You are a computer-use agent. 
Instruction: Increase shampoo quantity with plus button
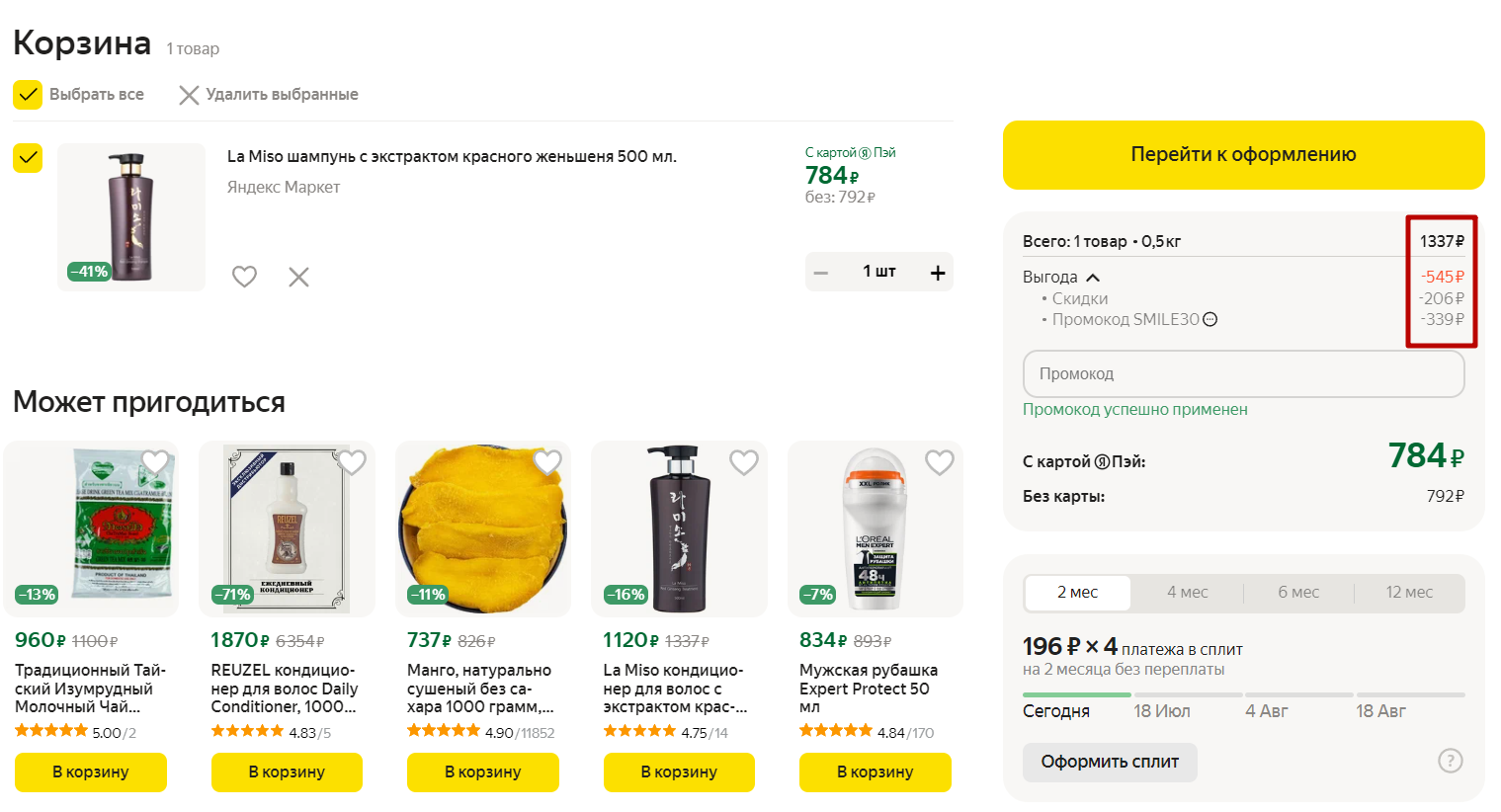point(938,273)
